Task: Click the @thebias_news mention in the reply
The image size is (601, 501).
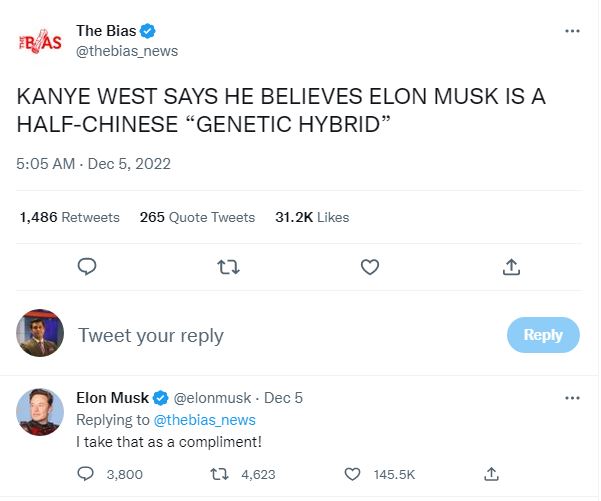Action: point(206,420)
